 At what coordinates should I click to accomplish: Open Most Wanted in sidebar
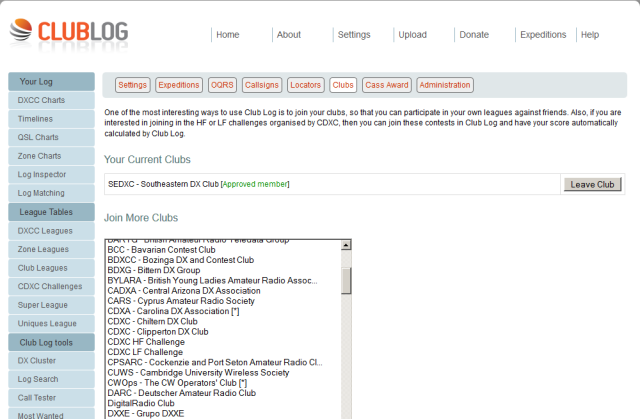pos(51,414)
